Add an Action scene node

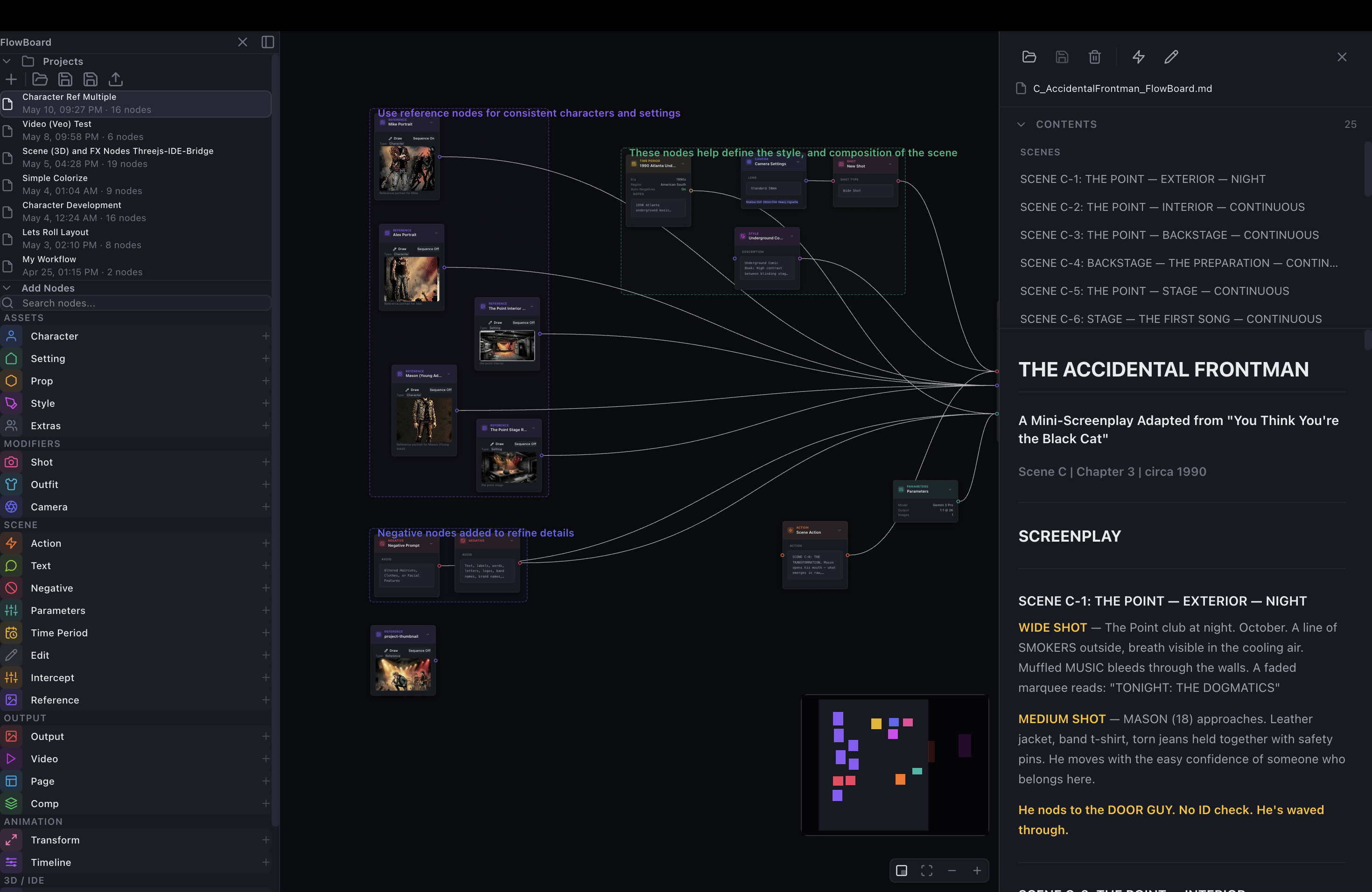(266, 544)
